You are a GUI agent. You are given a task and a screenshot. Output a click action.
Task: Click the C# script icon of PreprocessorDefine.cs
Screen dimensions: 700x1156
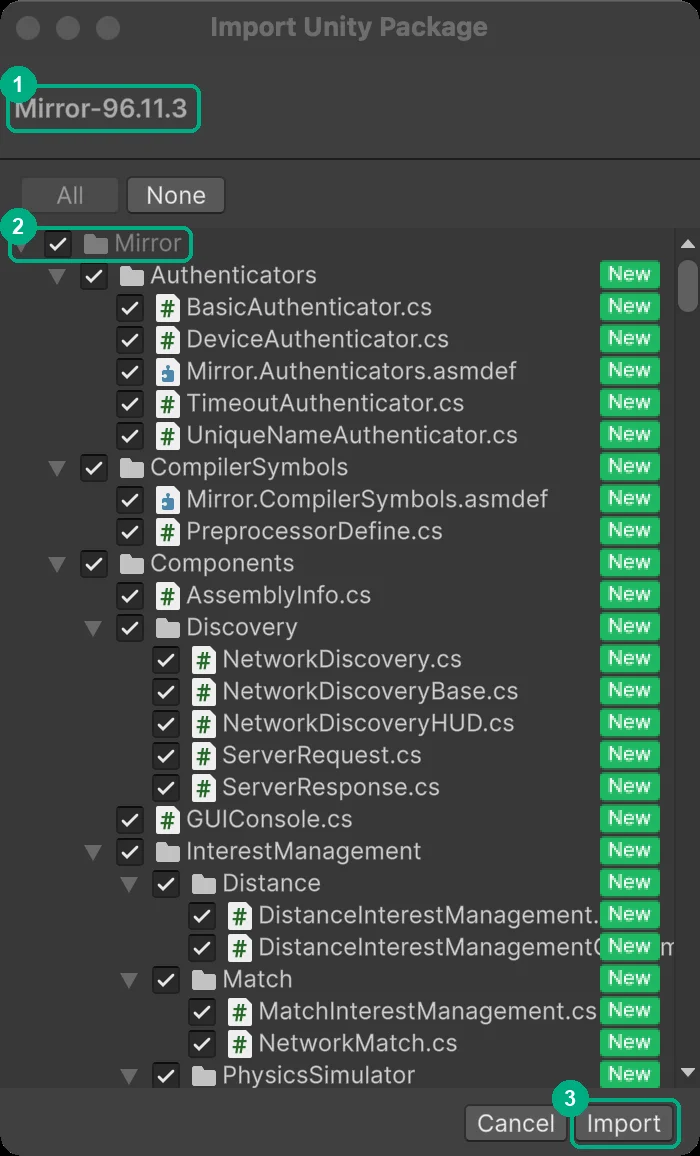click(167, 532)
